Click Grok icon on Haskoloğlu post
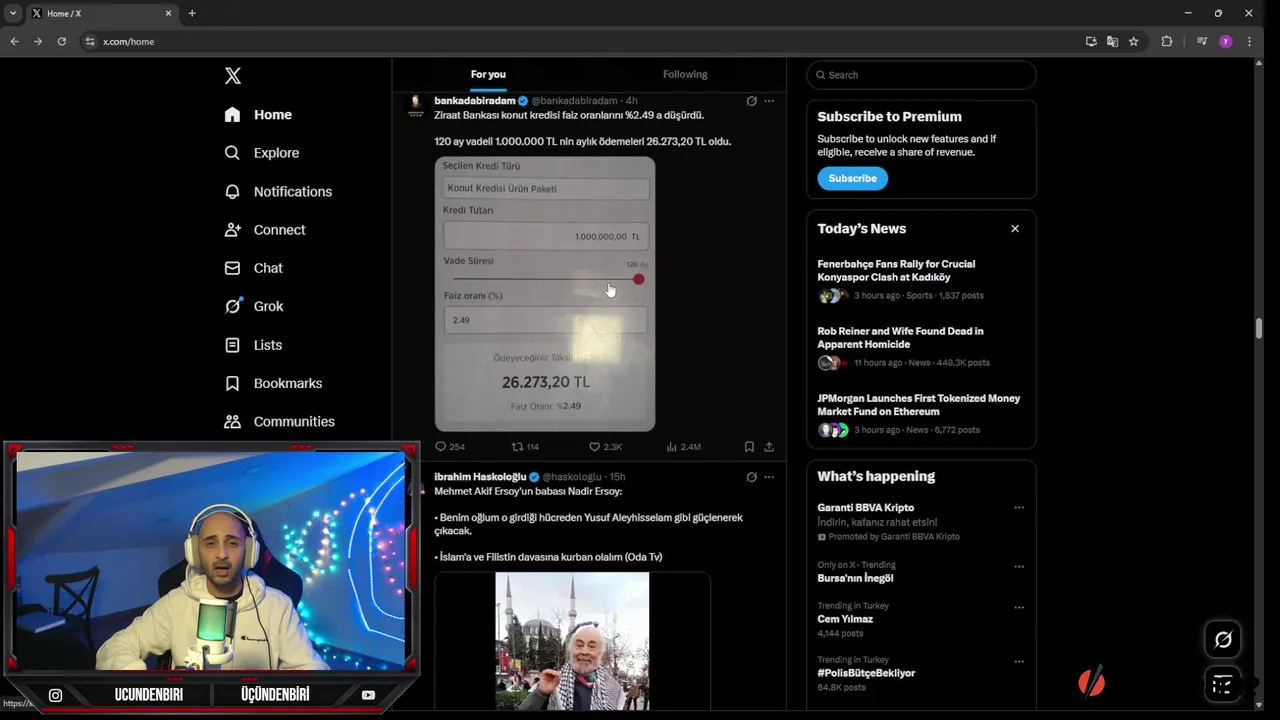The width and height of the screenshot is (1280, 720). [751, 477]
